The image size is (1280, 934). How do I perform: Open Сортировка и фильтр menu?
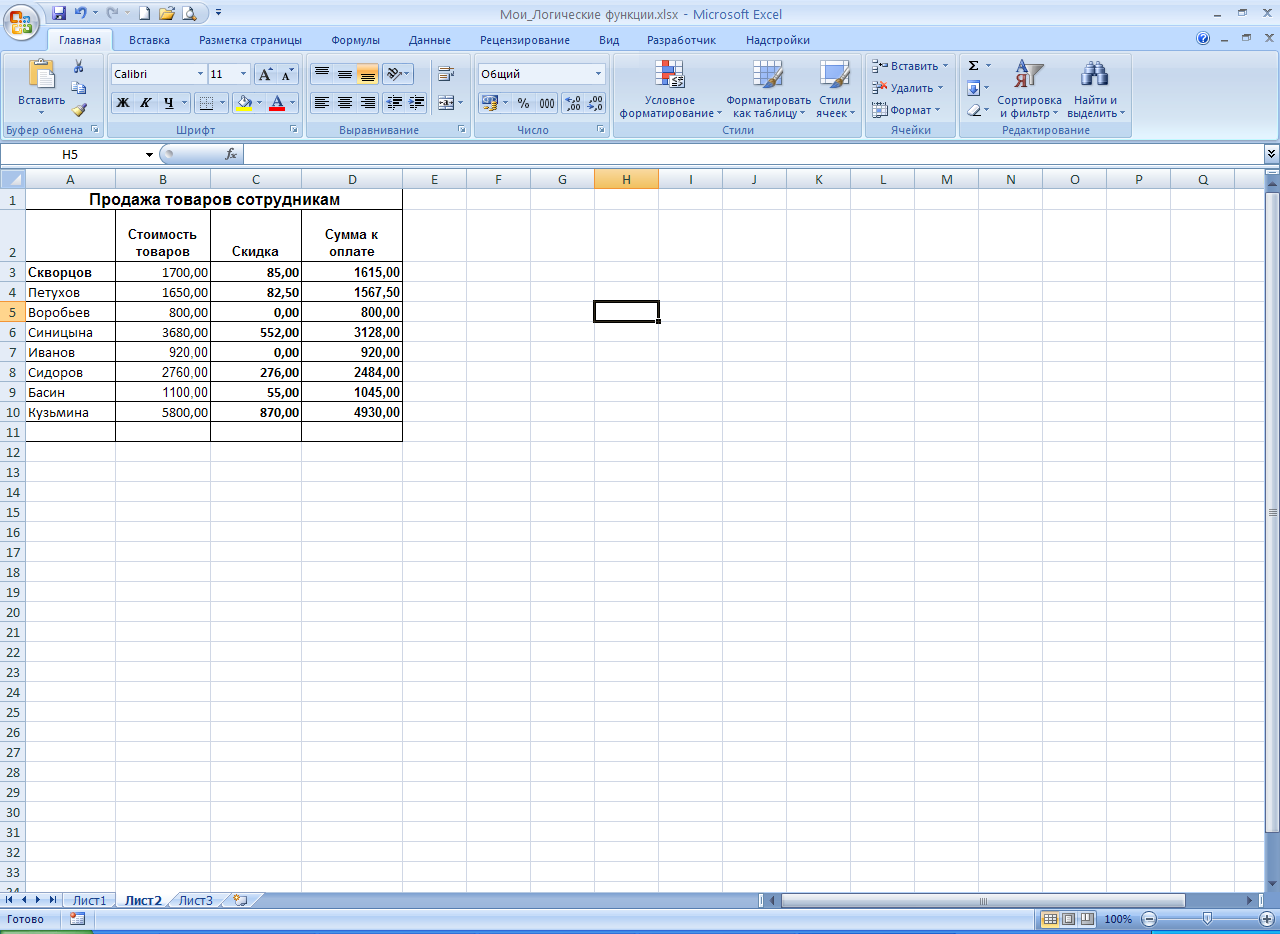1029,89
